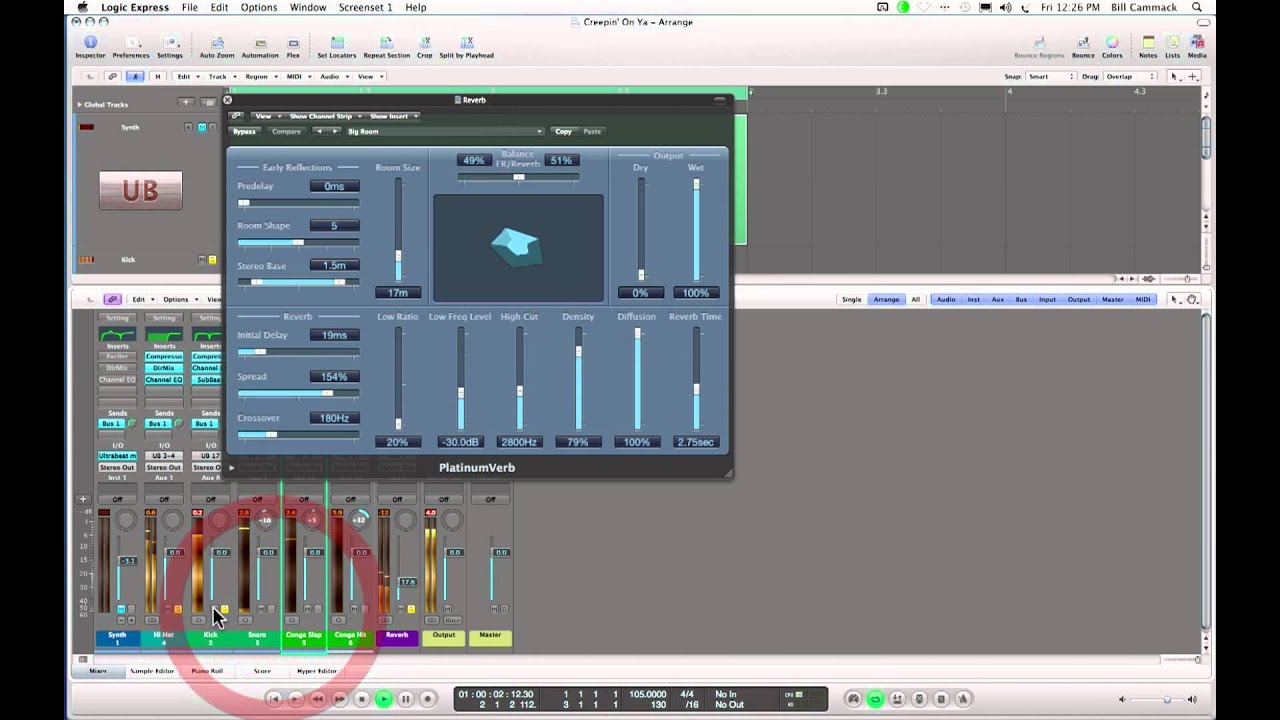The height and width of the screenshot is (720, 1280).
Task: Open the Big Room preset dropdown
Action: tap(444, 131)
